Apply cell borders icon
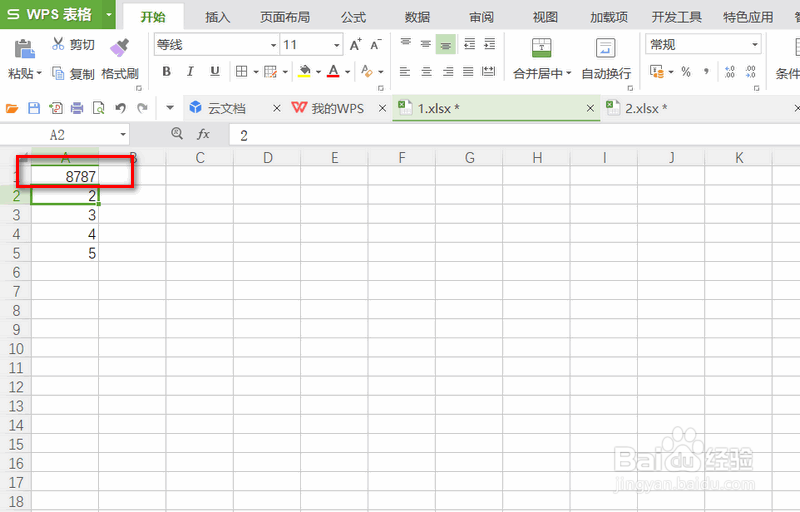800x512 pixels. pos(241,72)
